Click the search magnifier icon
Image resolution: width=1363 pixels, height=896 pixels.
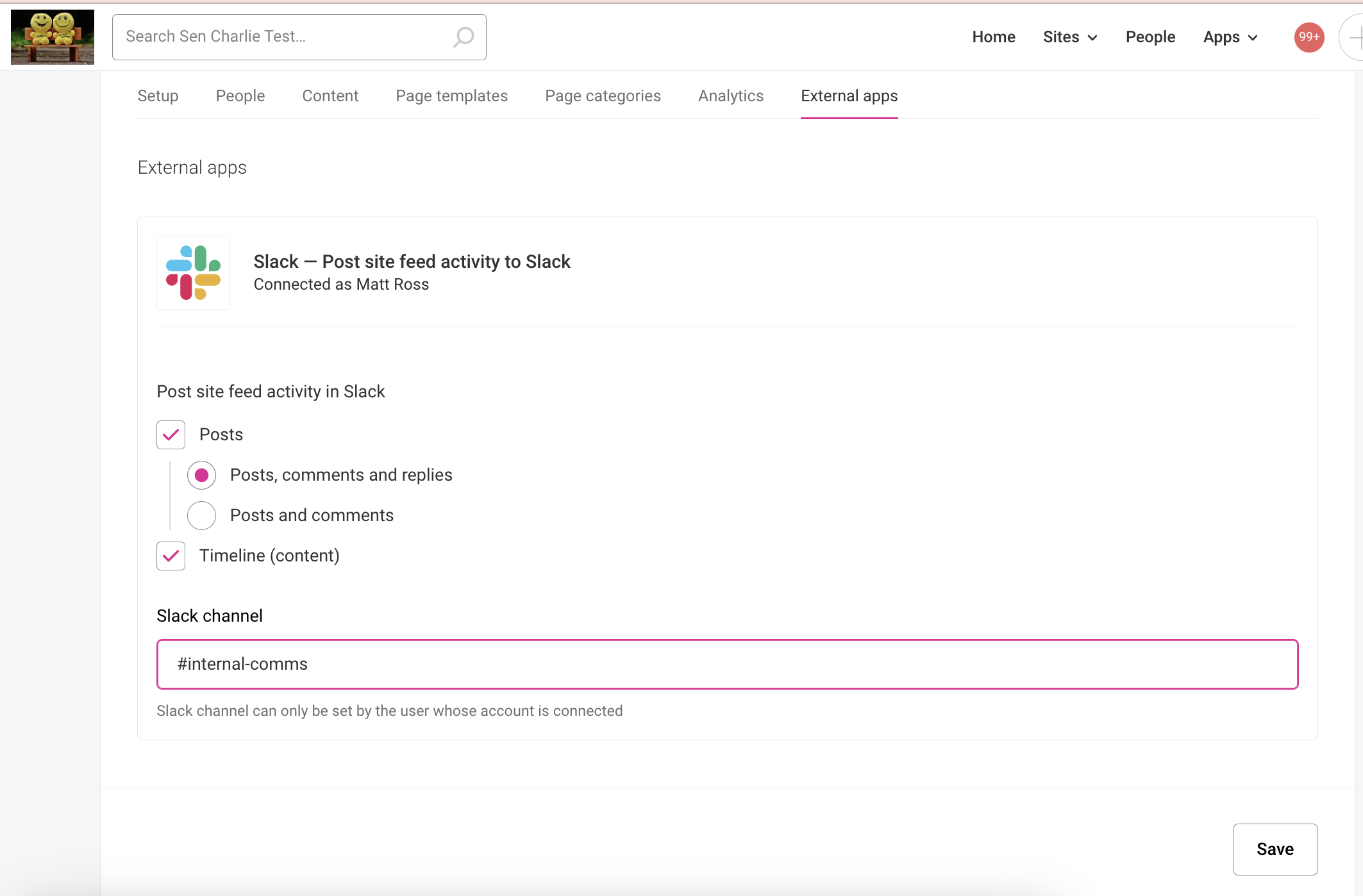pos(463,37)
